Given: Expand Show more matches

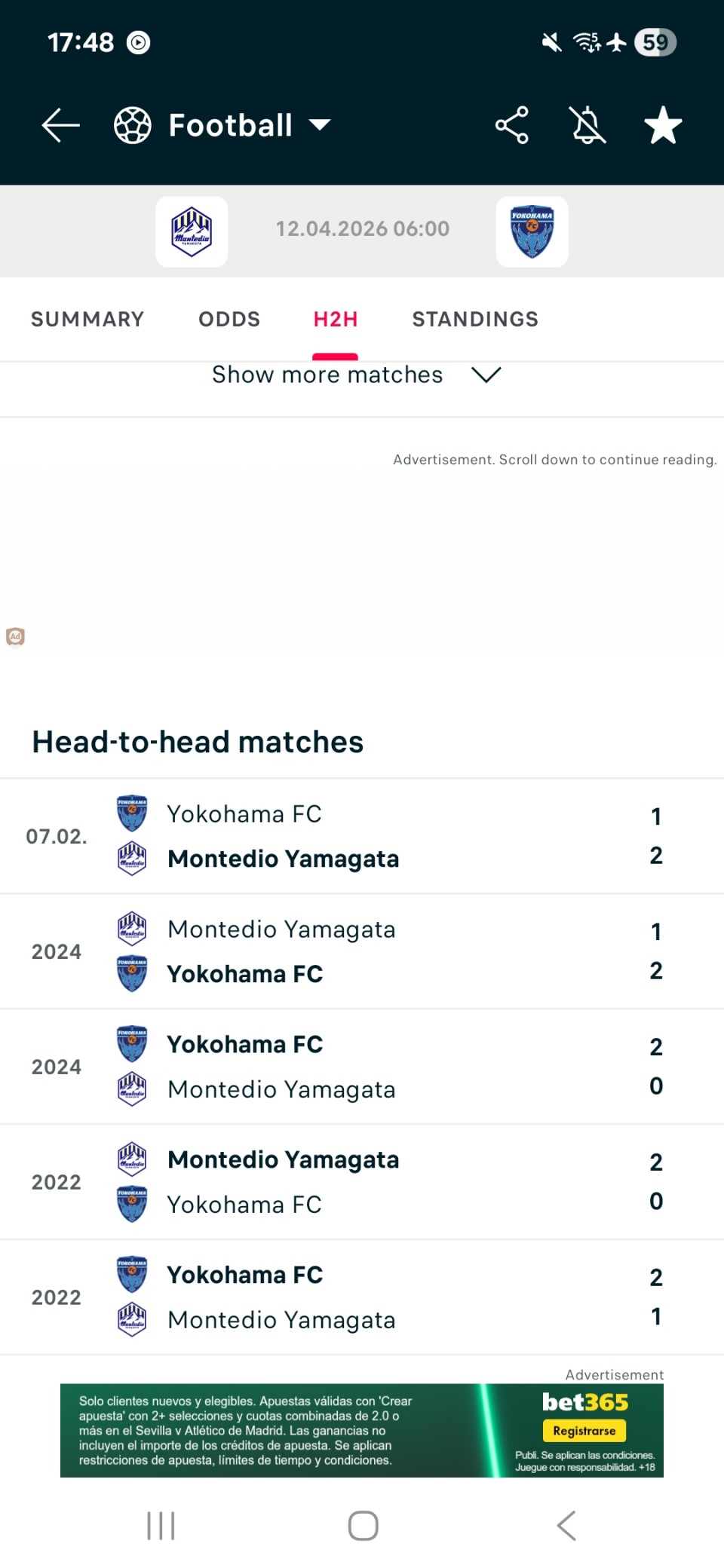Looking at the screenshot, I should pos(327,375).
